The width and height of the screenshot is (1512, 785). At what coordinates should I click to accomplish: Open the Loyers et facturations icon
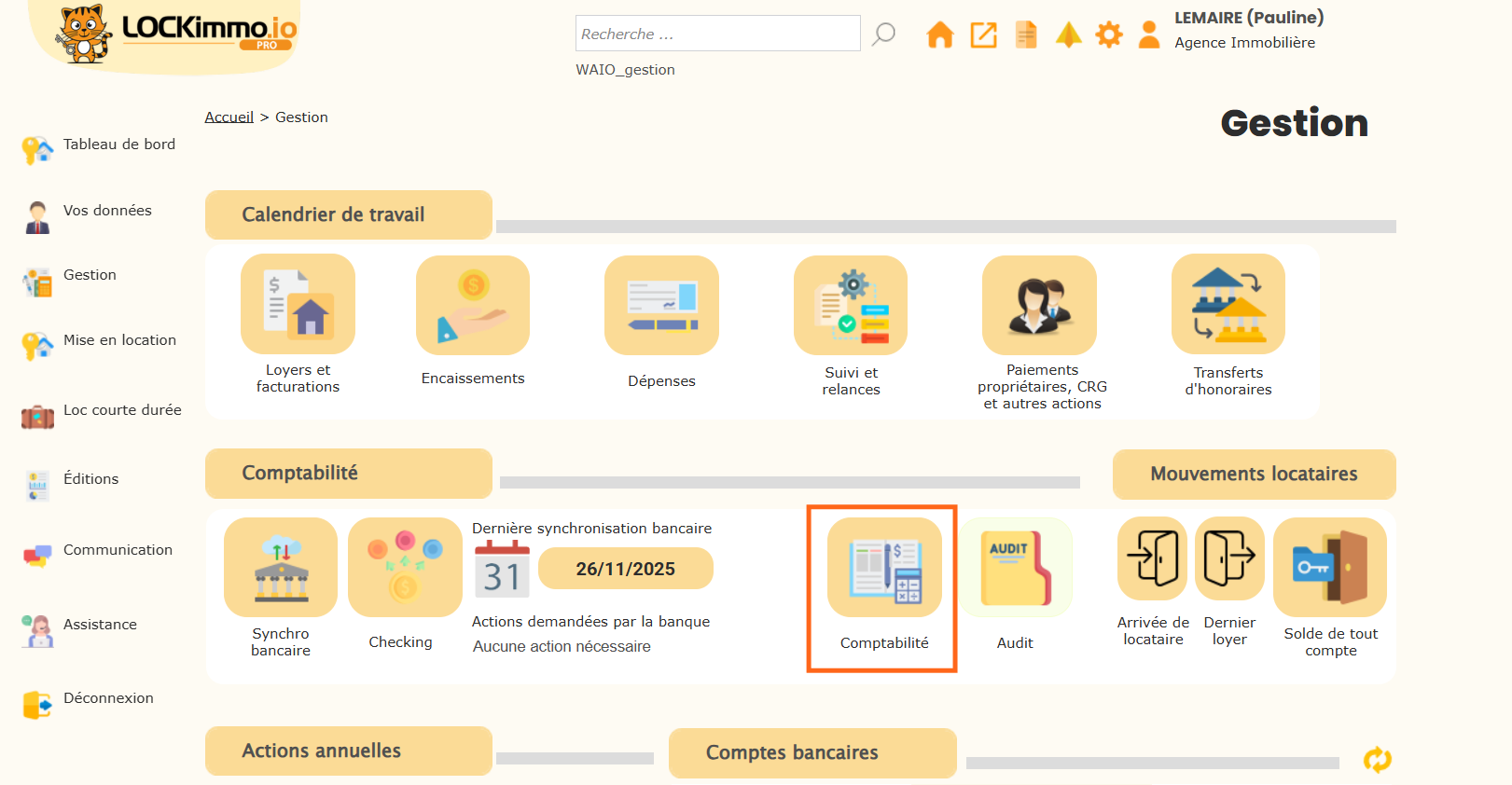coord(298,305)
